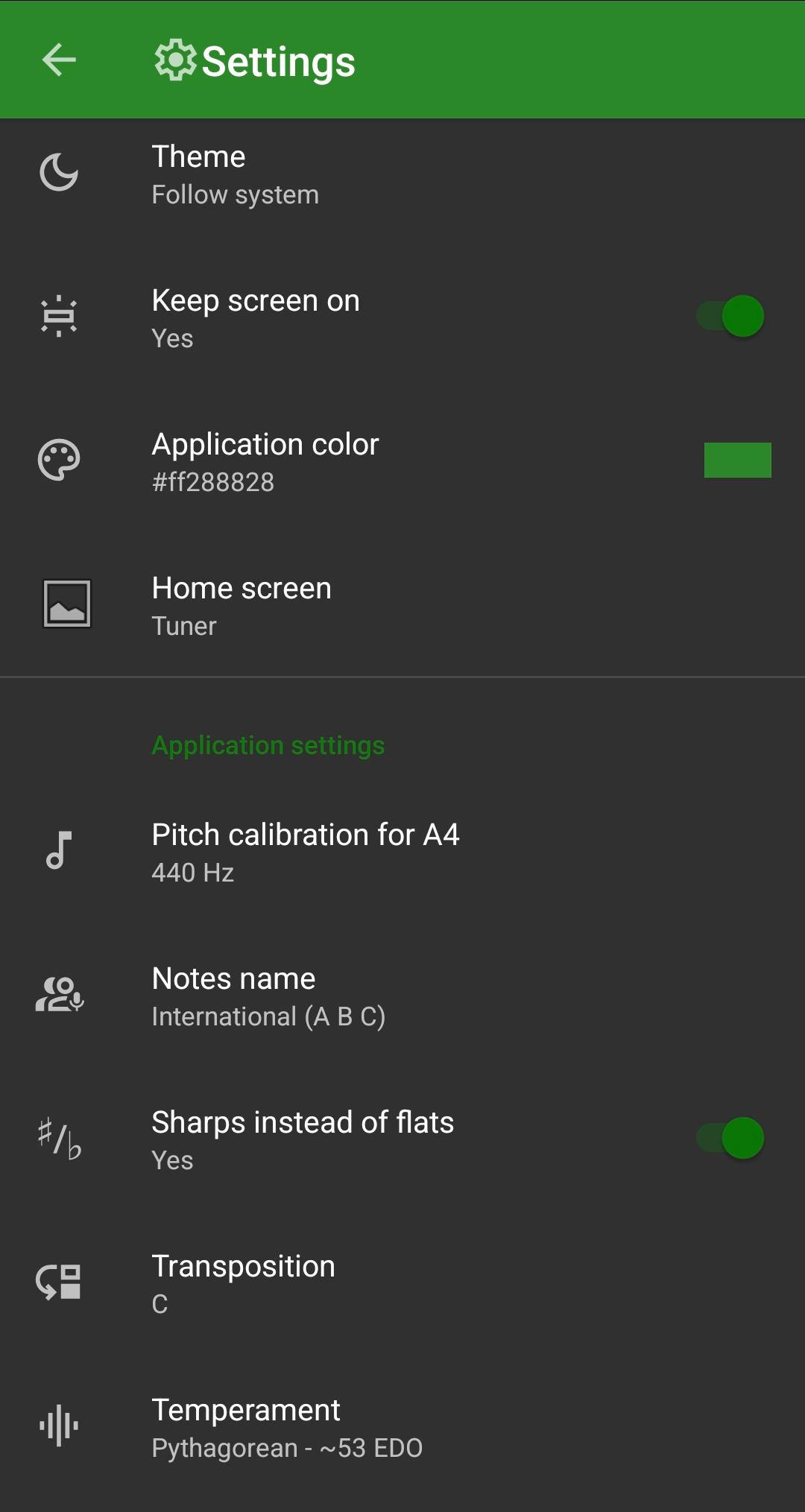Click the sharp/flat symbol icon
This screenshot has width=805, height=1512.
59,1139
